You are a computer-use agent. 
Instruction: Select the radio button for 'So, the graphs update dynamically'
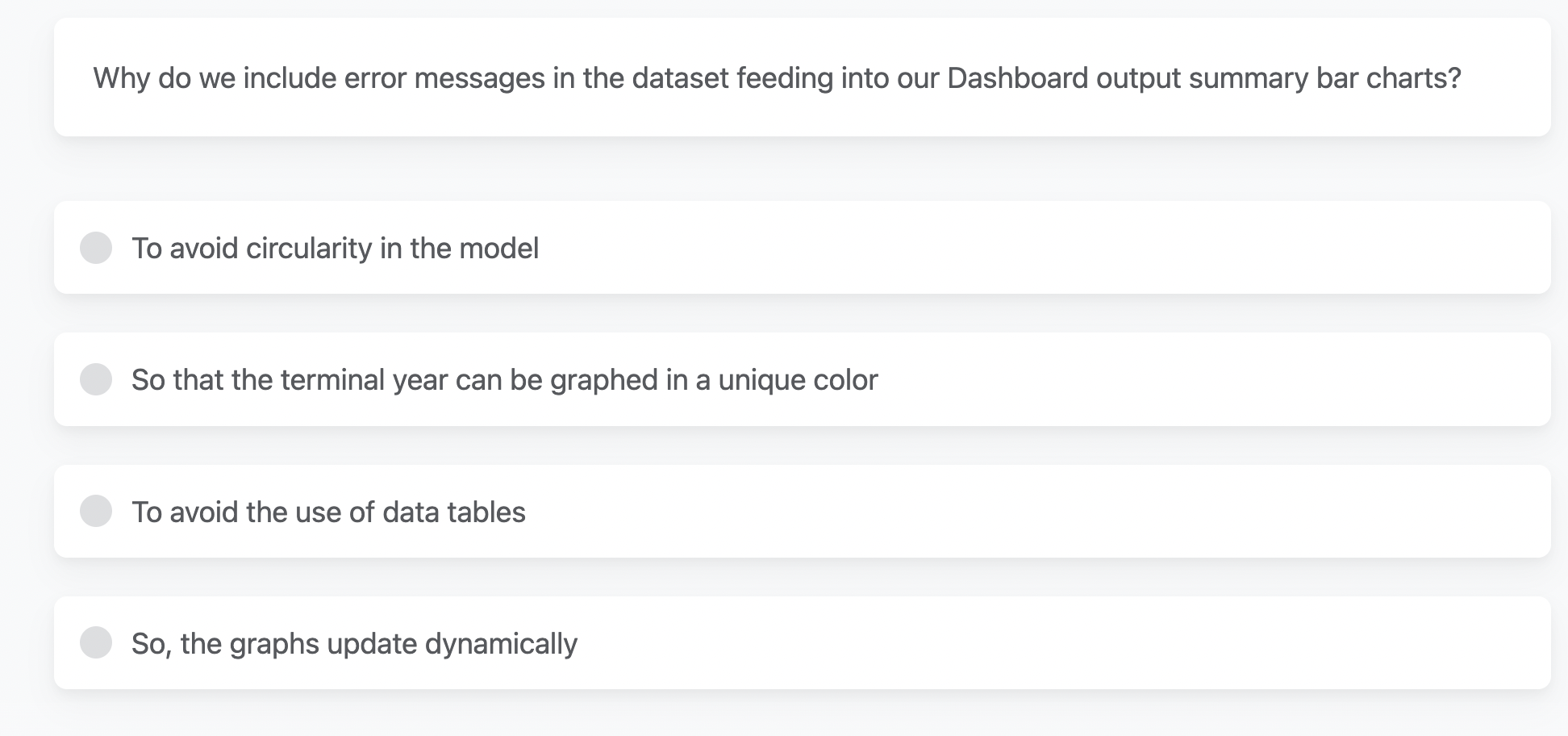click(97, 642)
